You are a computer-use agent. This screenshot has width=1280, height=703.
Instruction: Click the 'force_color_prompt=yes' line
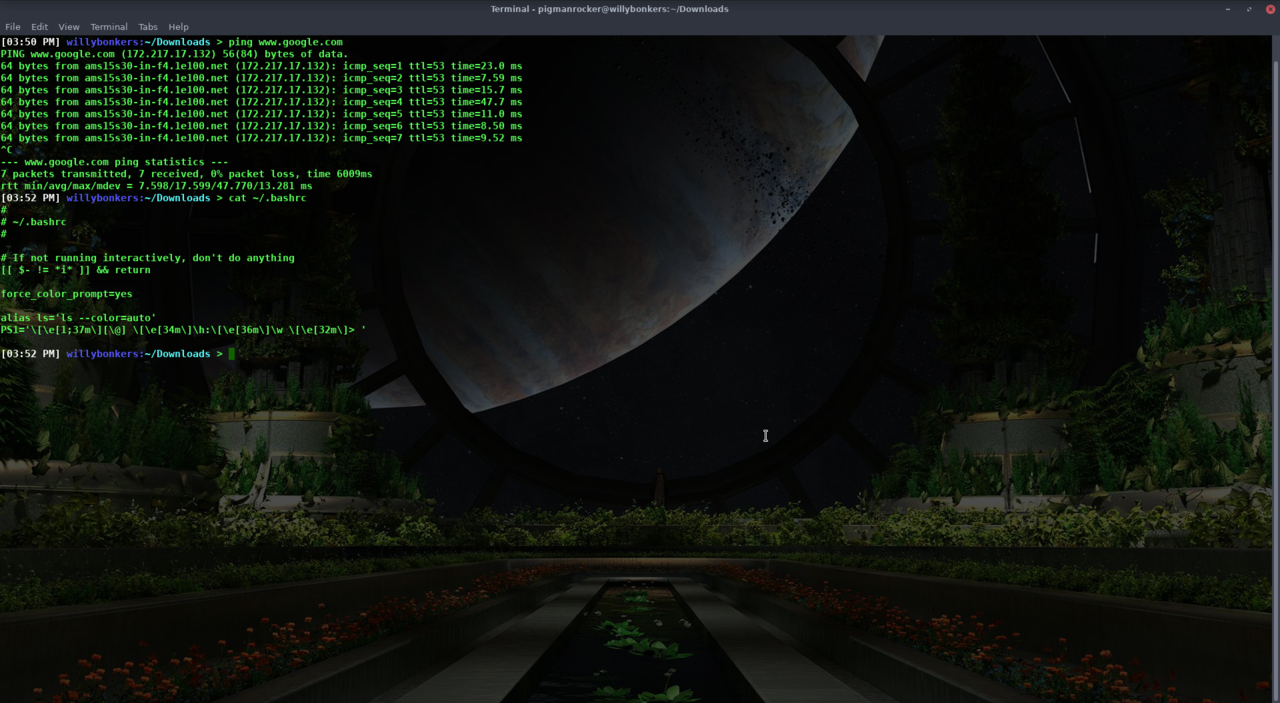pos(66,294)
